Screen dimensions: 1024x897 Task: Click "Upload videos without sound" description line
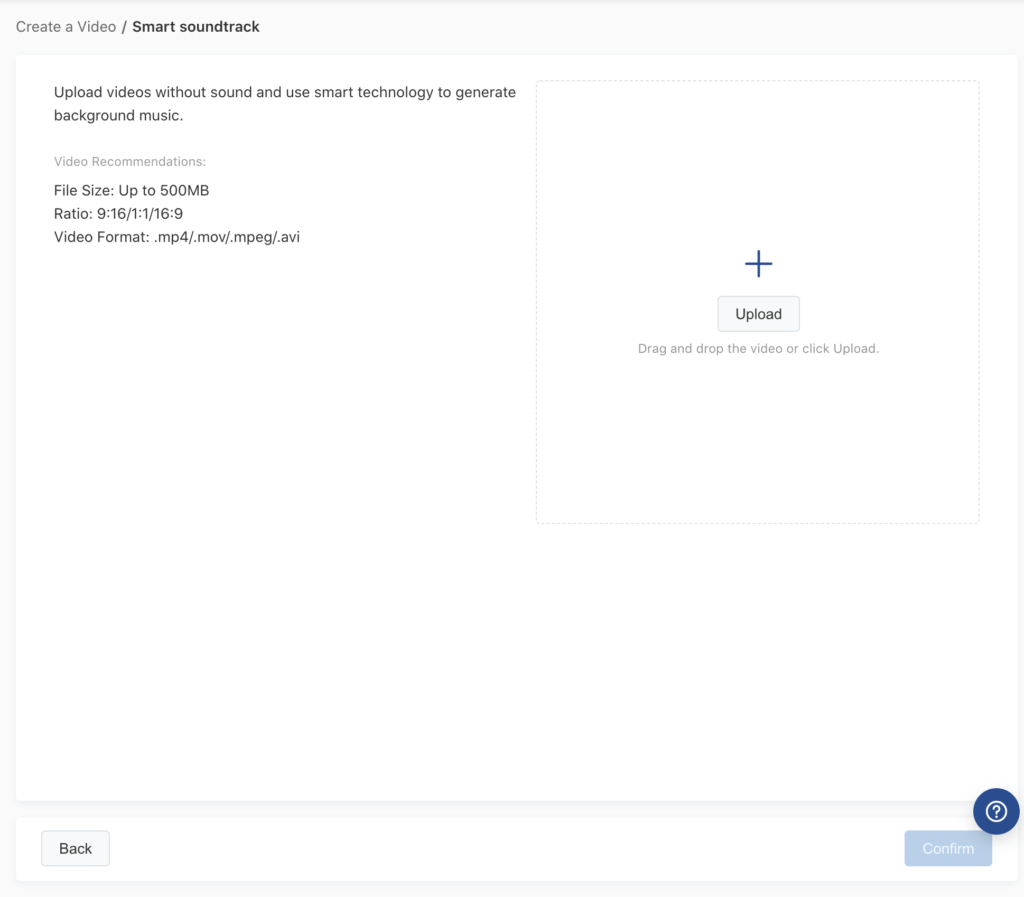click(x=285, y=92)
